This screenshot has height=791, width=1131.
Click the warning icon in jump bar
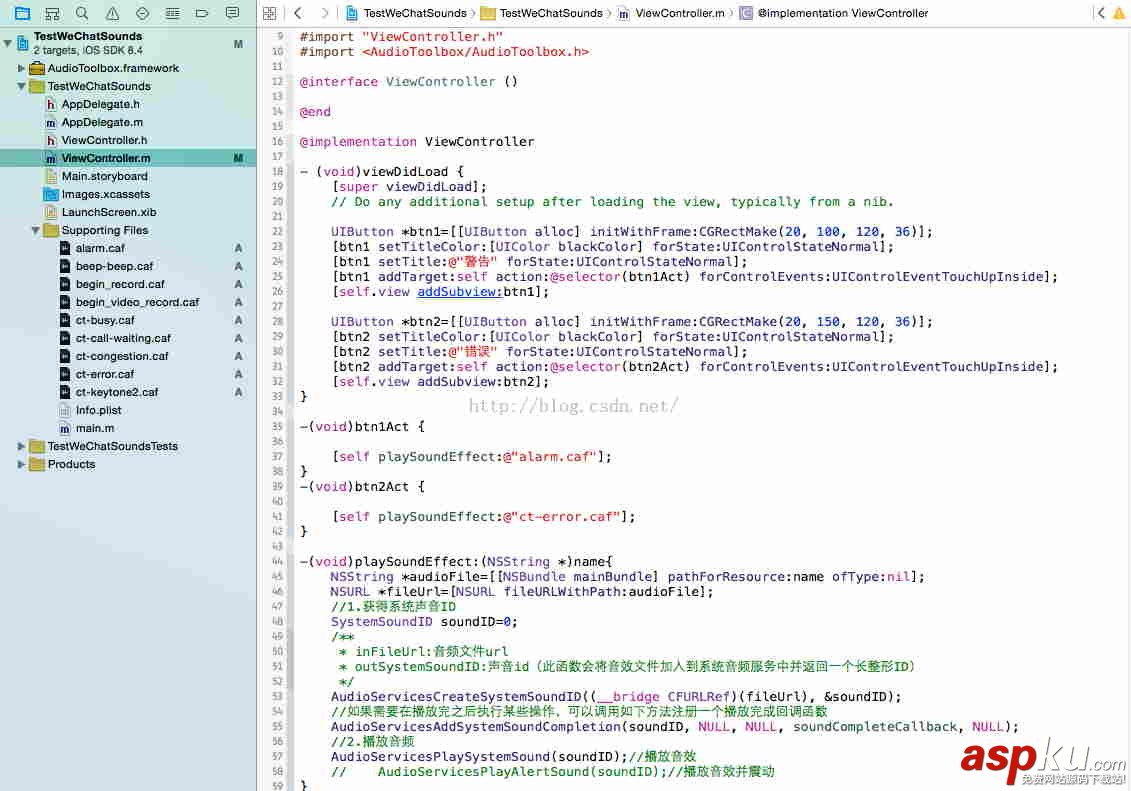1119,13
